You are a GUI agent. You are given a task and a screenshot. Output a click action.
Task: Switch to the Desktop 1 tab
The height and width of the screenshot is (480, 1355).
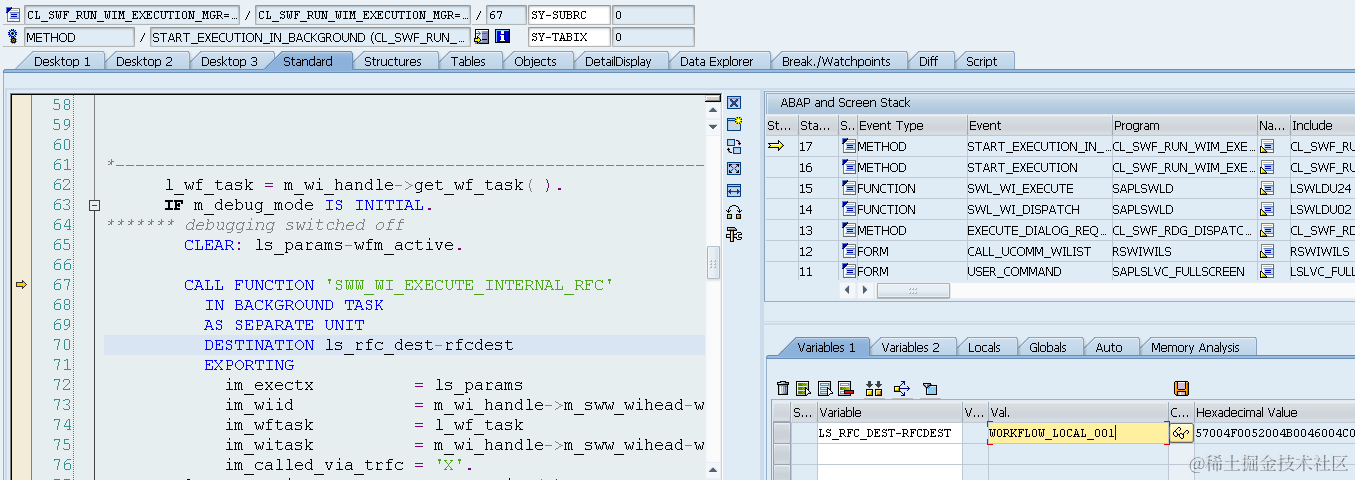[x=62, y=61]
